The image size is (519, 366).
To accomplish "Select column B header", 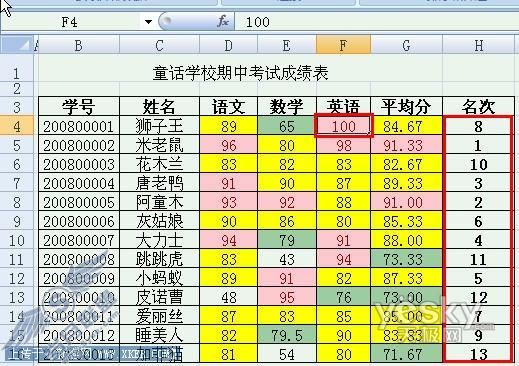I will click(x=79, y=45).
